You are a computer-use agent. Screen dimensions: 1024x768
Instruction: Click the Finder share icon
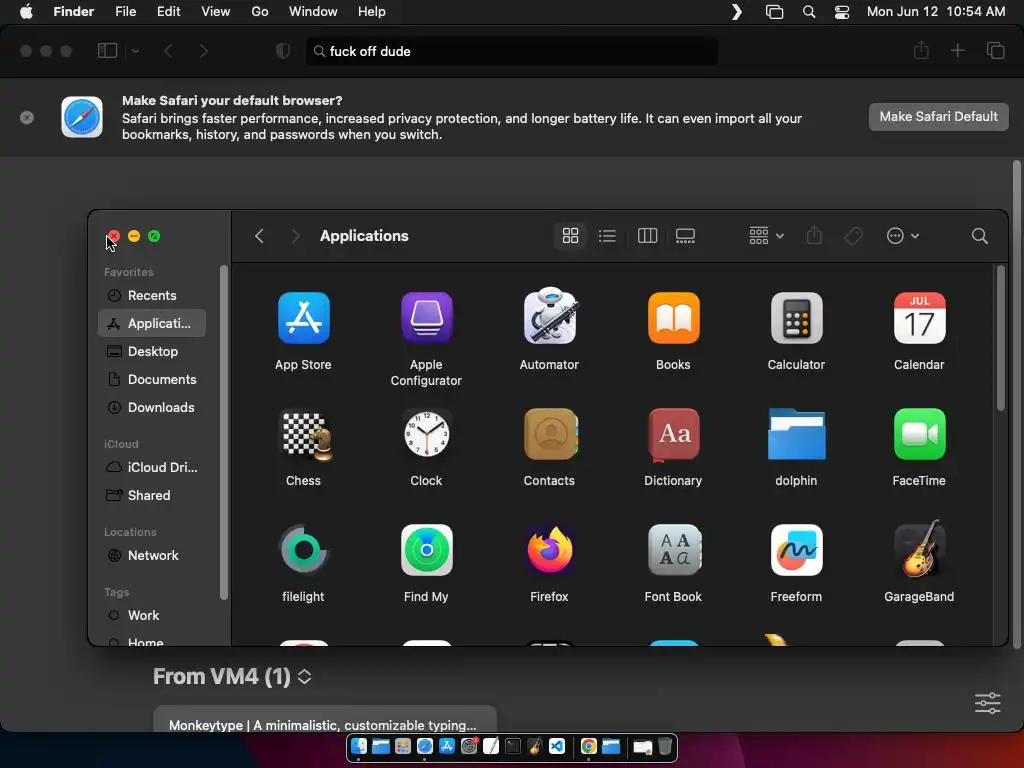tap(814, 235)
